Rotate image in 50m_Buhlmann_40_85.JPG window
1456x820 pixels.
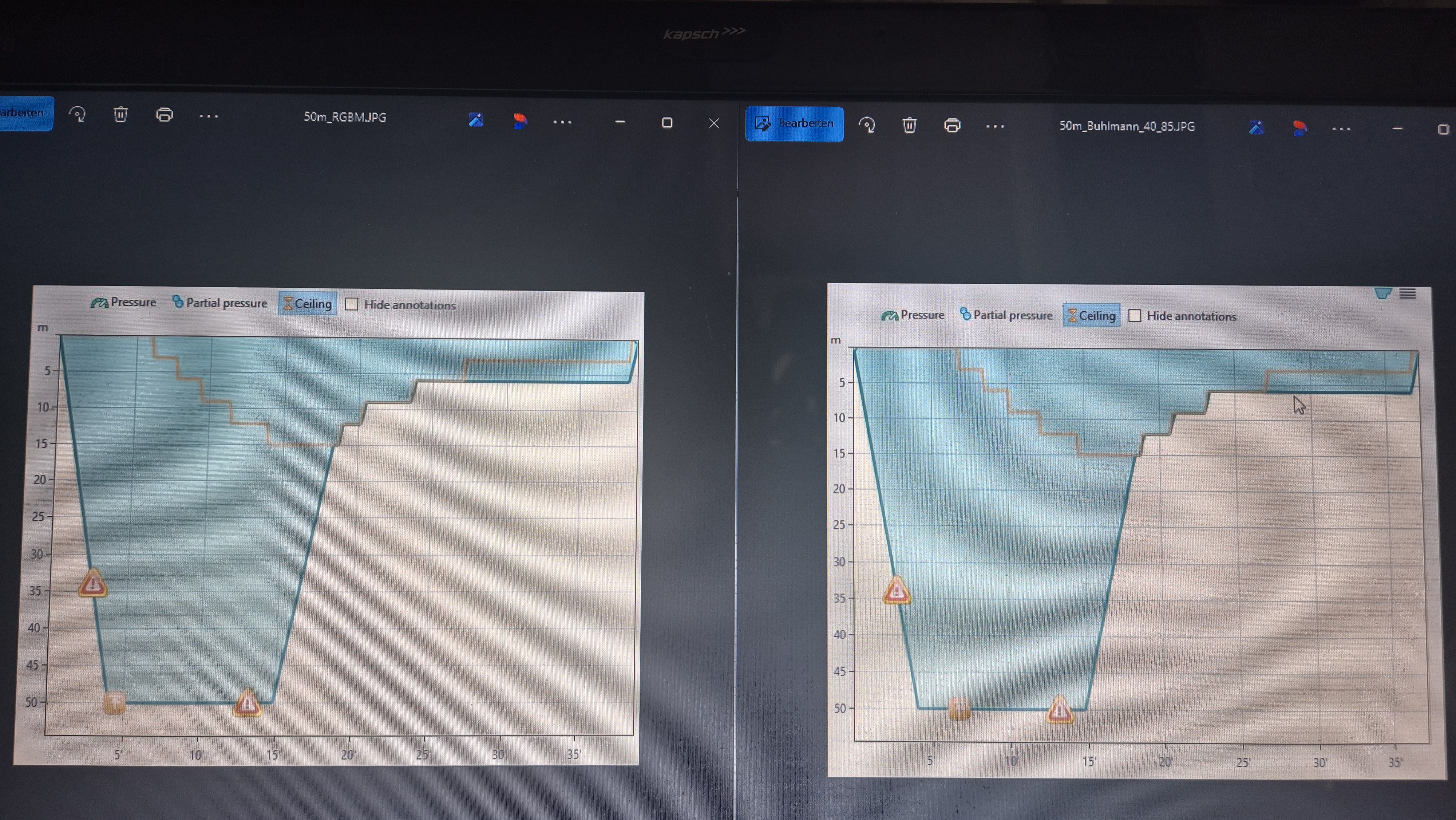[866, 125]
